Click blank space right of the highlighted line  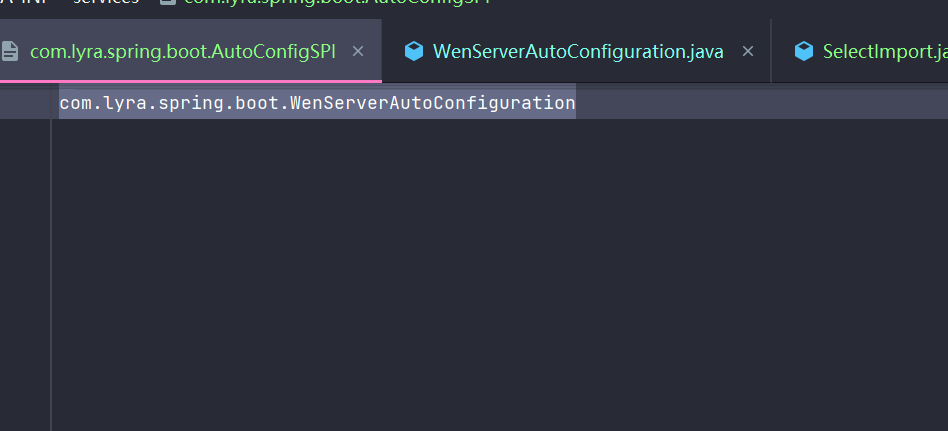click(x=760, y=103)
